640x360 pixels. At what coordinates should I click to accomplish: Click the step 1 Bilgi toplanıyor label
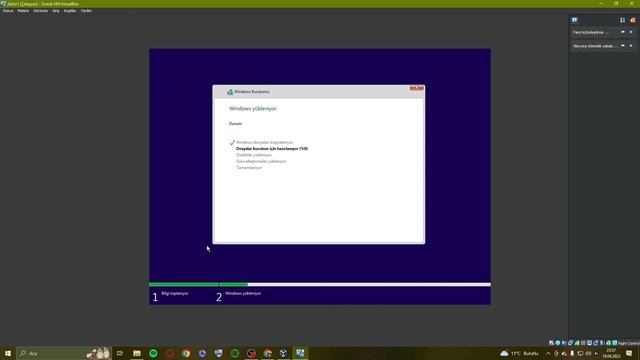point(175,293)
